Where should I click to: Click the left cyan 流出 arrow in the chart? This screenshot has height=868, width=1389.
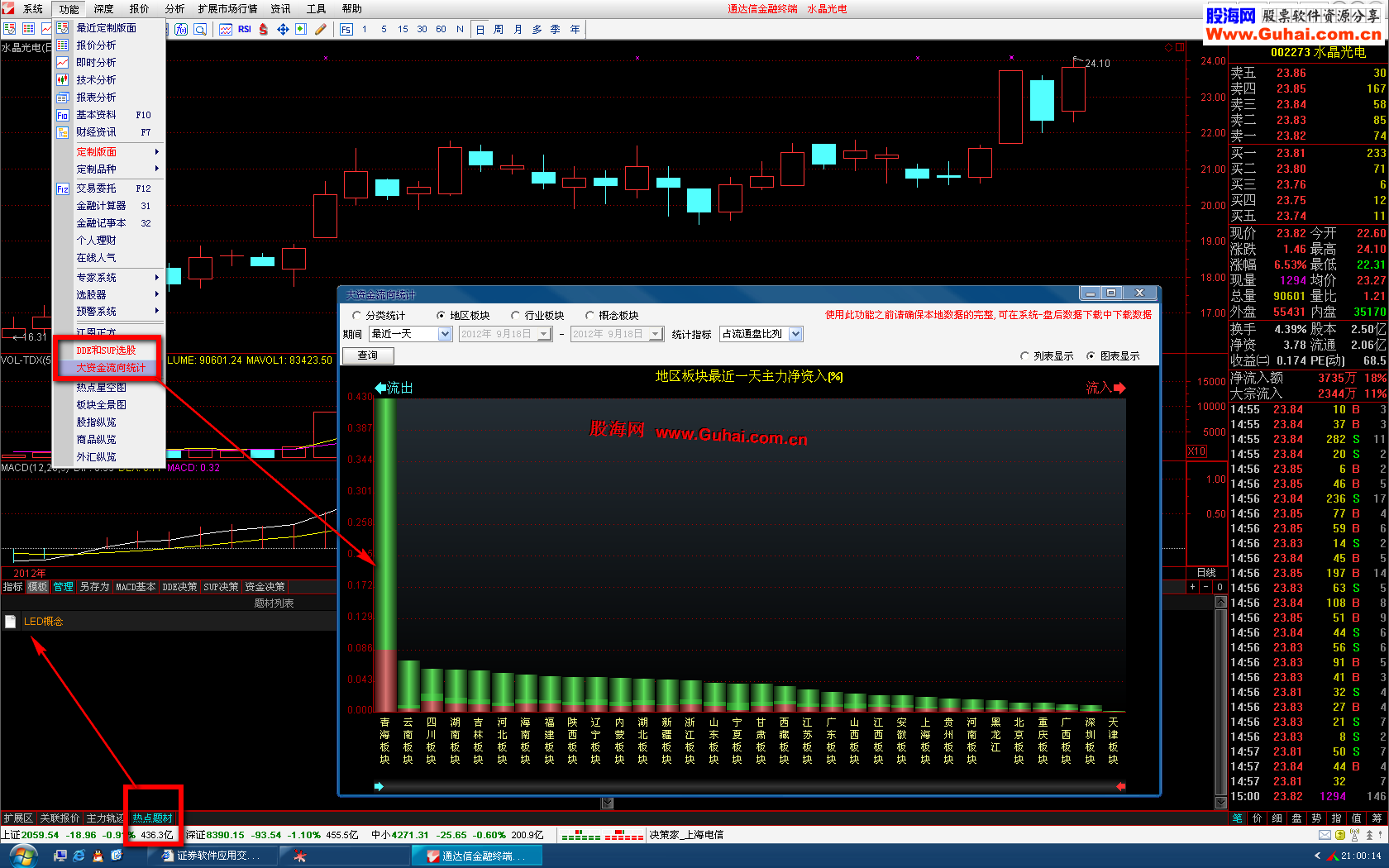click(x=380, y=388)
